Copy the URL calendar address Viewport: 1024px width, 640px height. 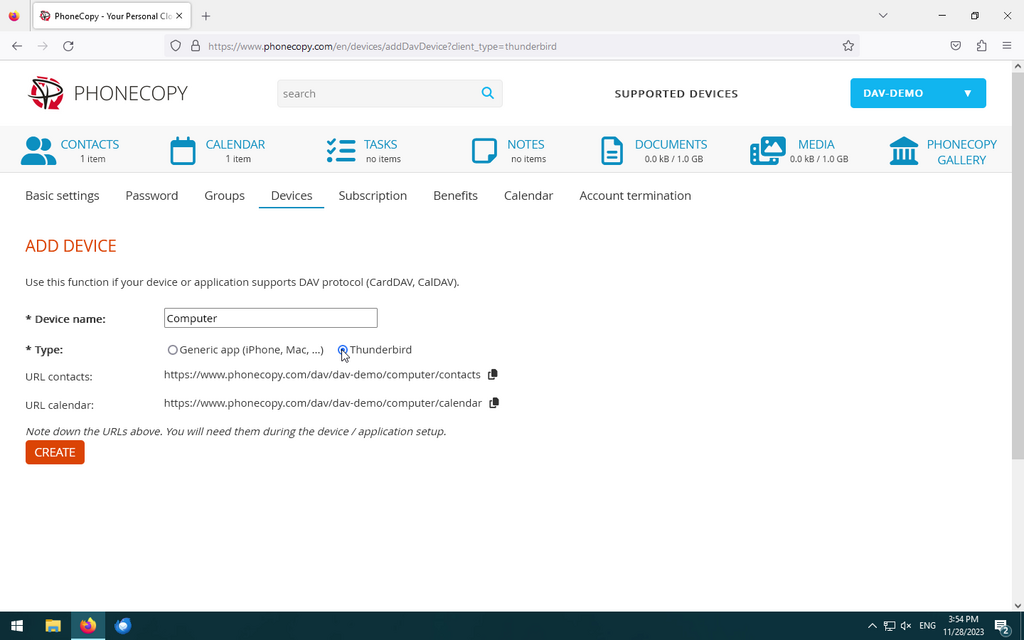(x=494, y=403)
